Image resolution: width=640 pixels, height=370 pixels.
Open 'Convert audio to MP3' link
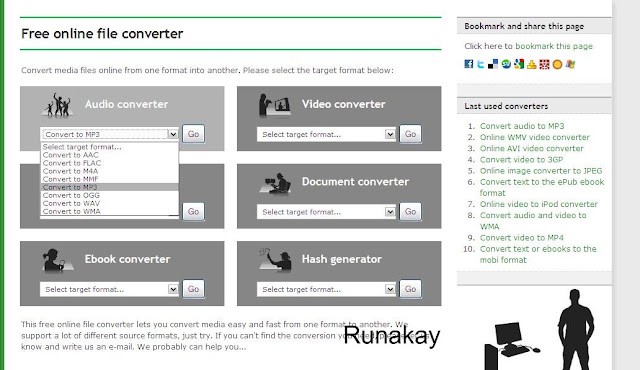coord(522,126)
